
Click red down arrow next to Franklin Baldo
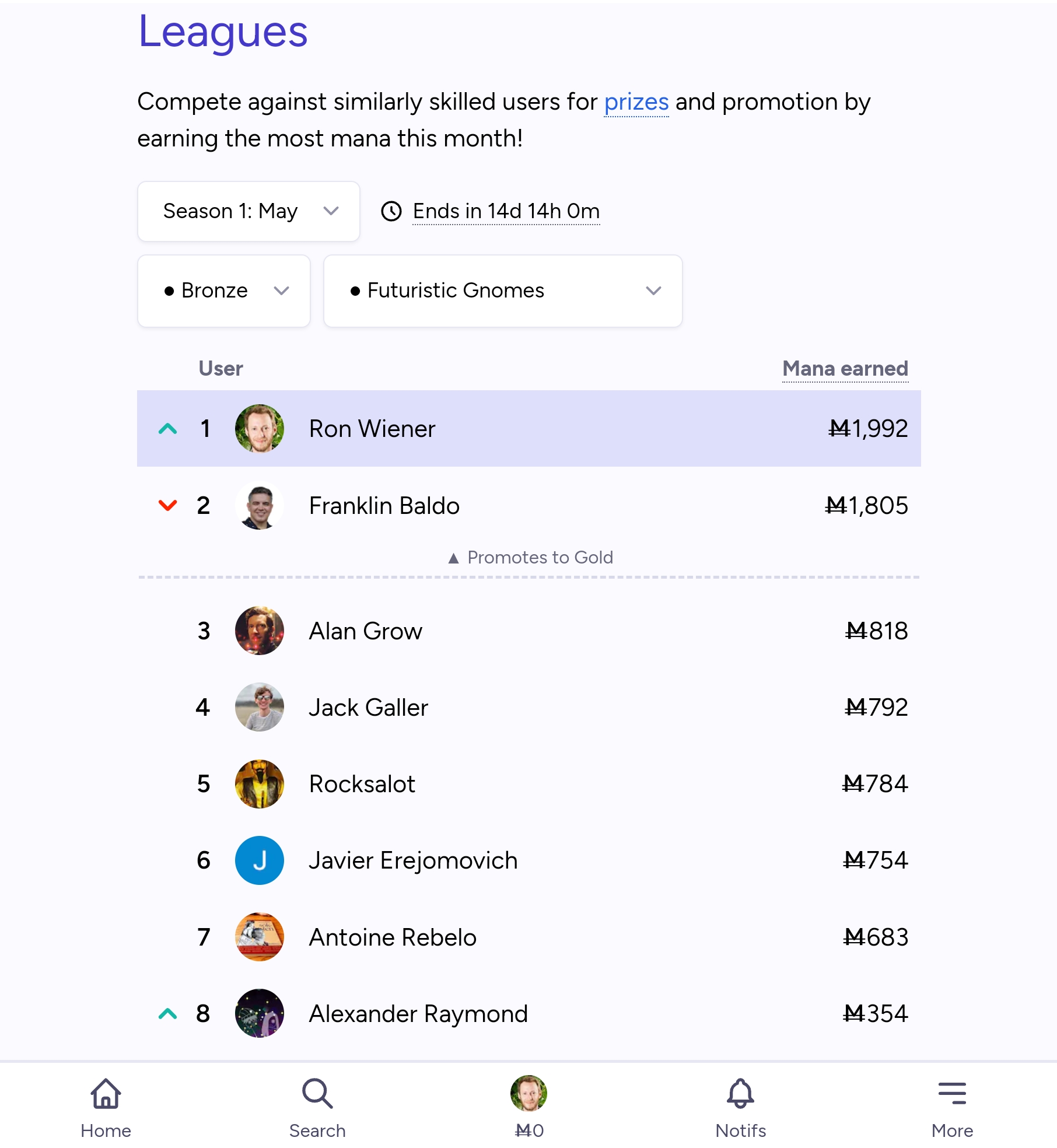click(x=167, y=505)
